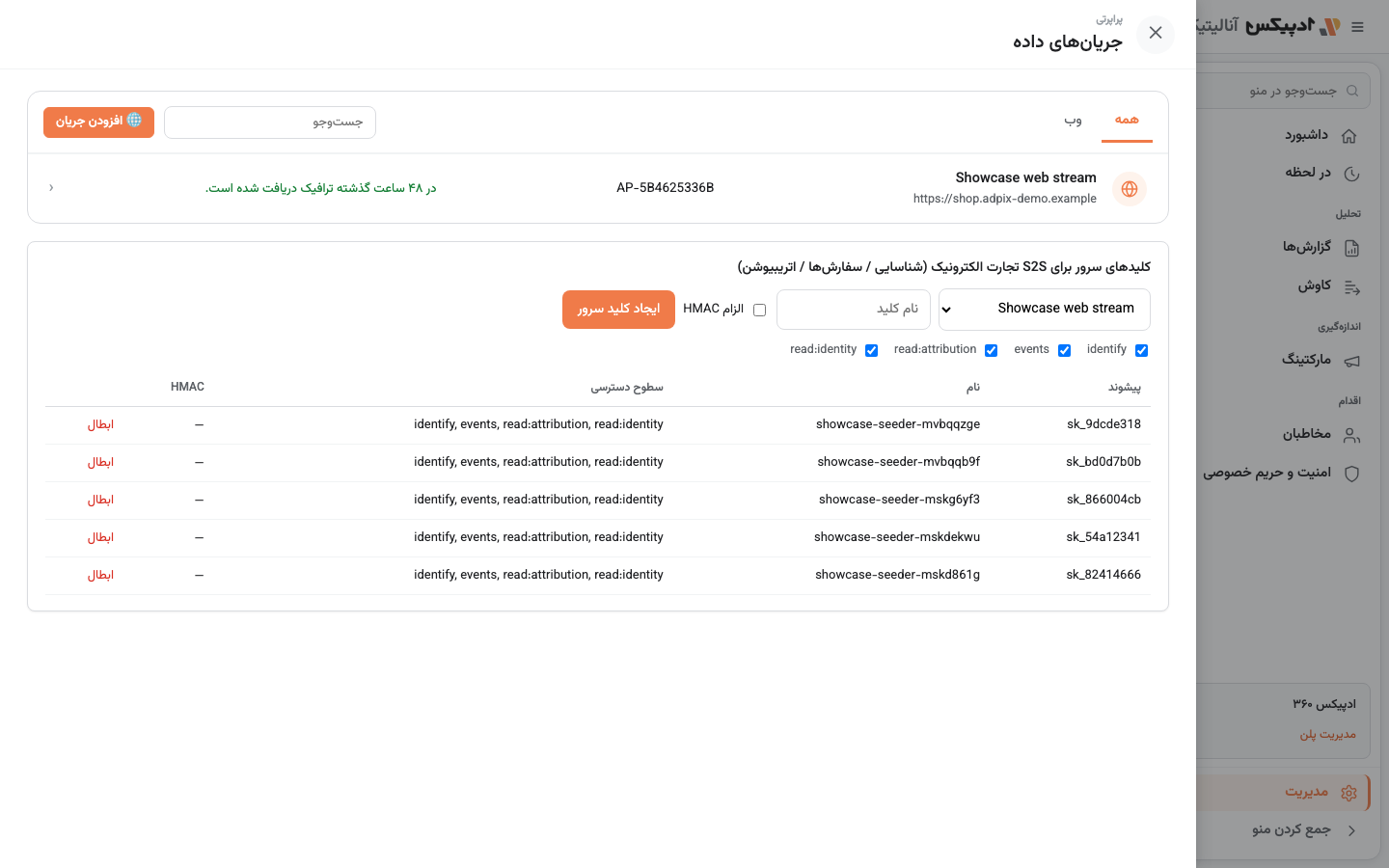
Task: Revoke key sk_9dcde318 via ابطال
Action: click(100, 424)
